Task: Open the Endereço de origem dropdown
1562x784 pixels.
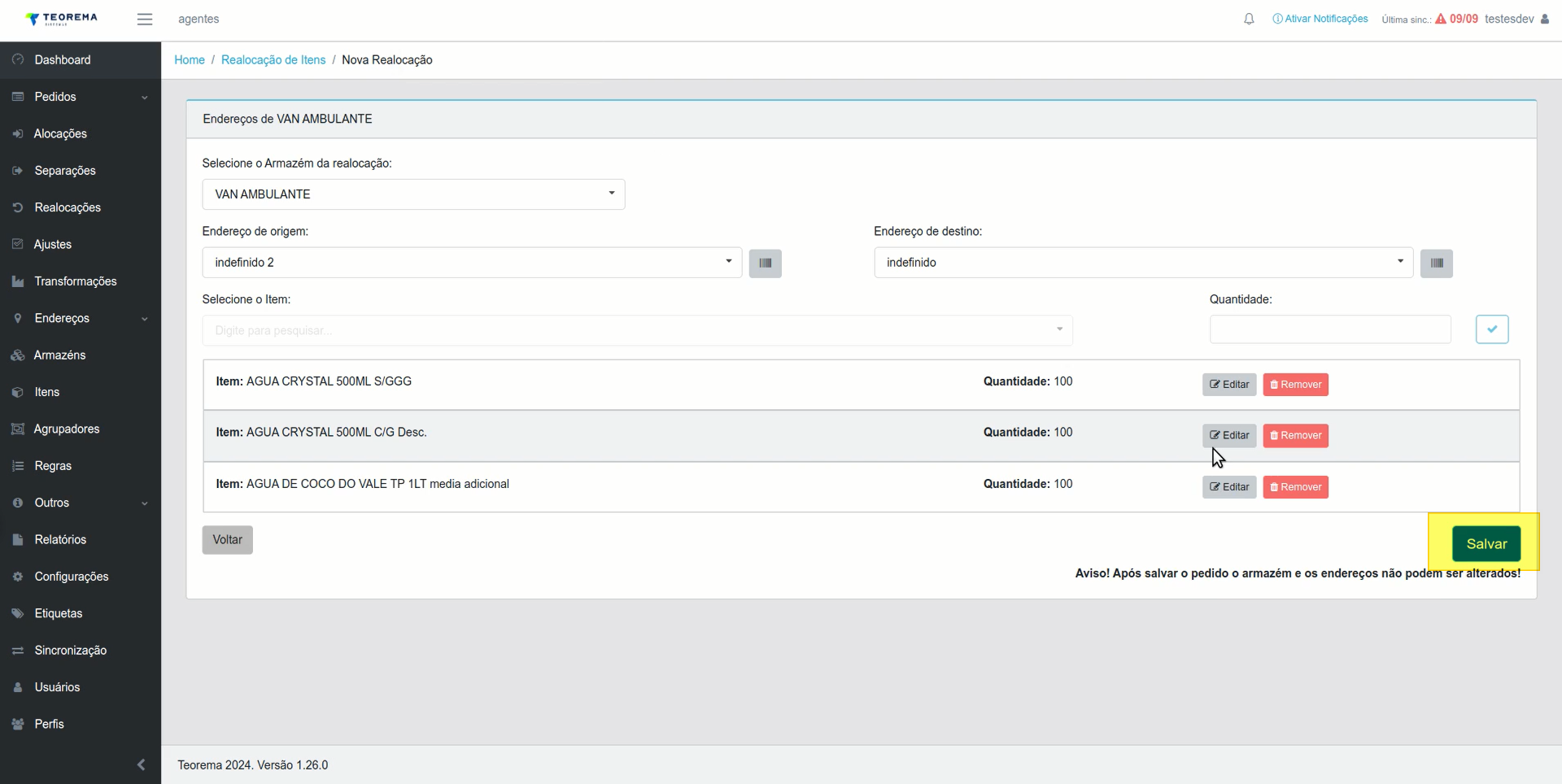Action: pyautogui.click(x=472, y=263)
